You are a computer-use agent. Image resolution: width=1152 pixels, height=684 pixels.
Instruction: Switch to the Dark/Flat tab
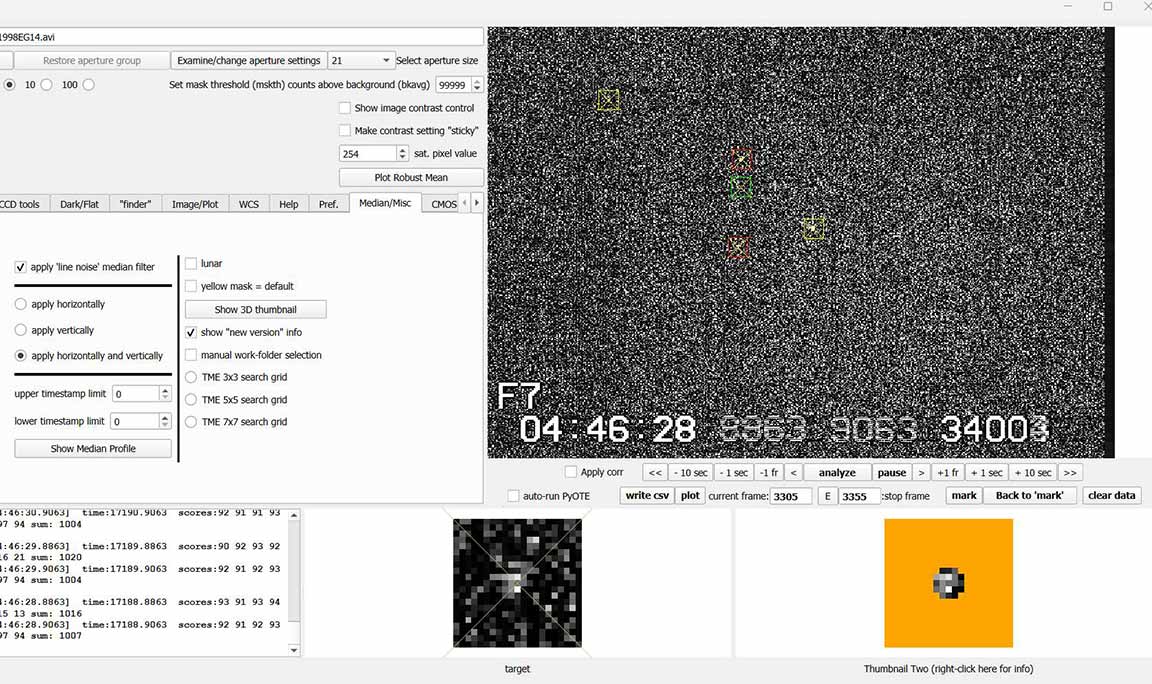[x=79, y=204]
